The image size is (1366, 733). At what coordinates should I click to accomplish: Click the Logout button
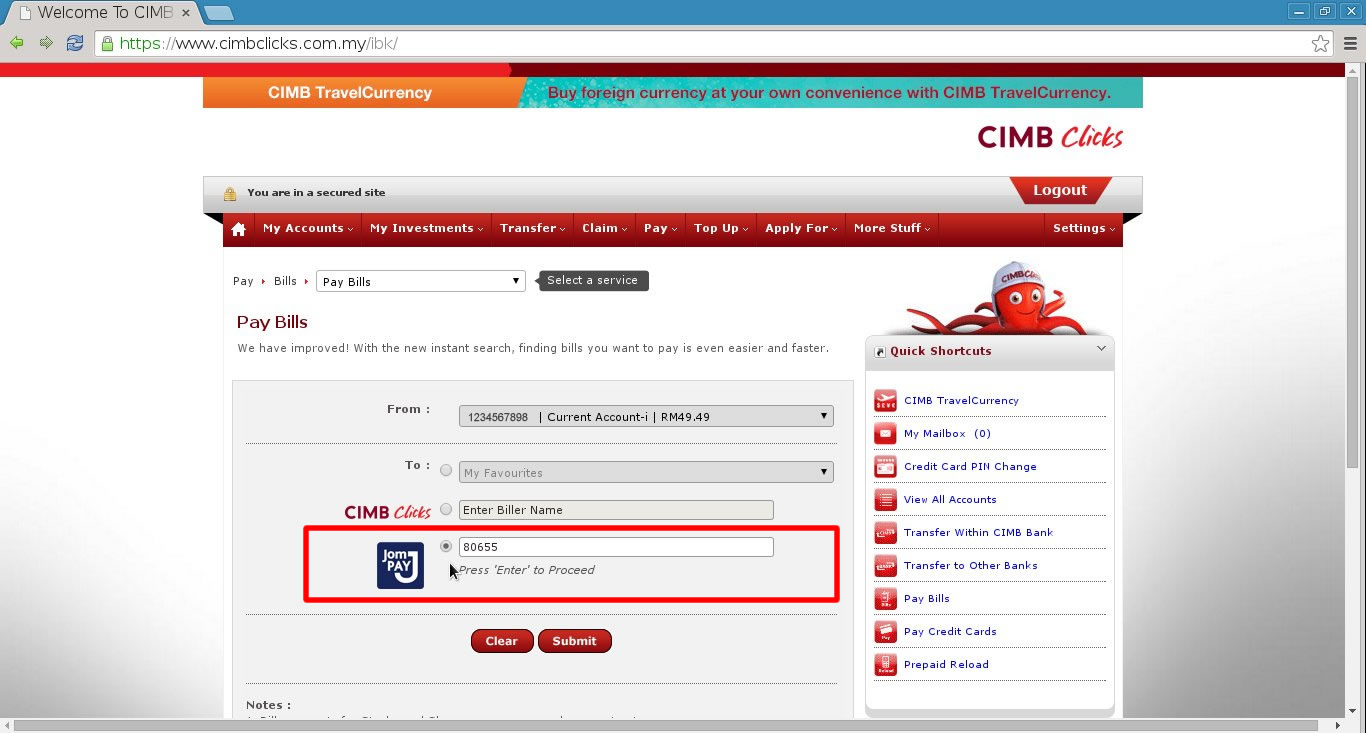(1060, 191)
